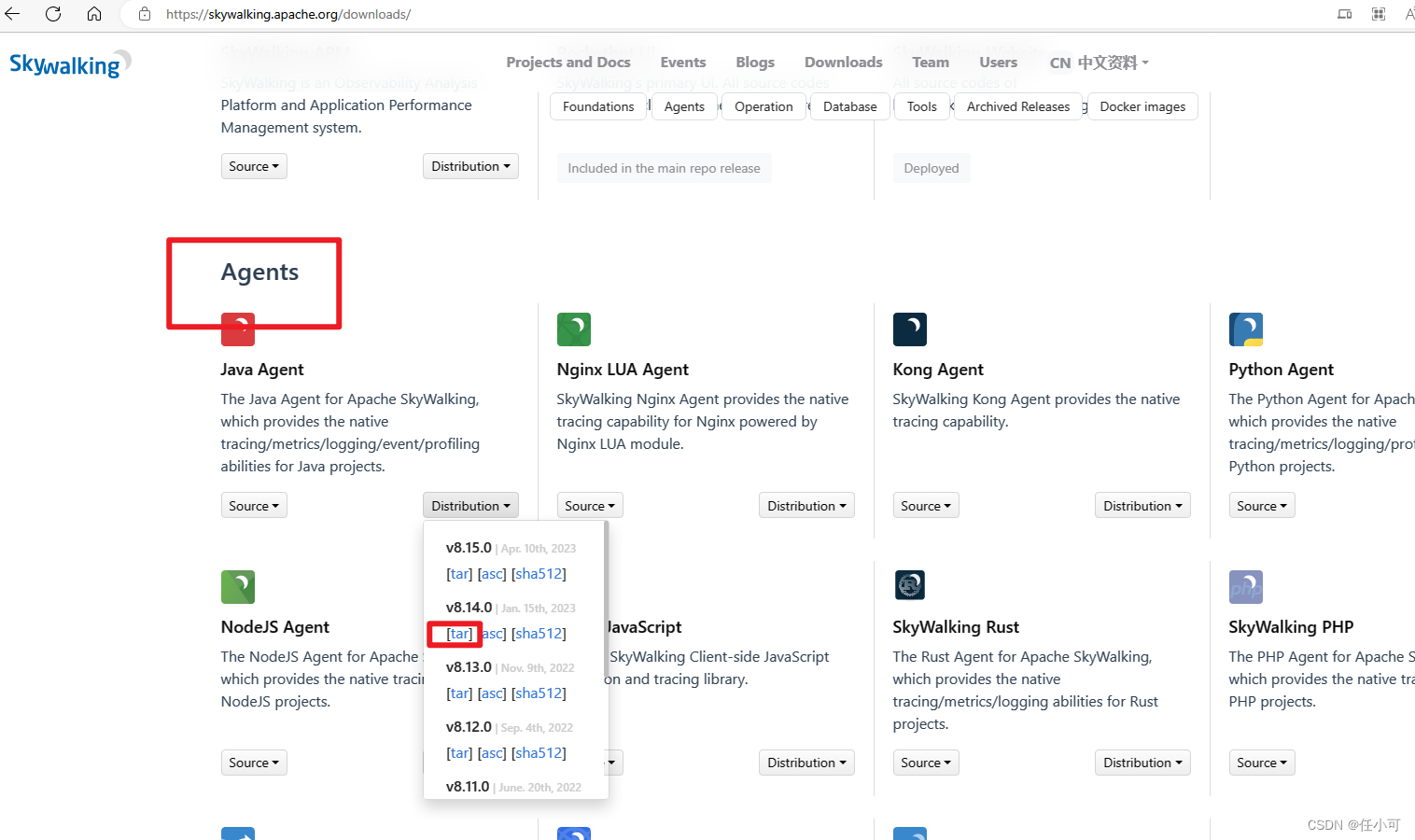Expand Distribution dropdown for Client JavaScript

tap(806, 763)
